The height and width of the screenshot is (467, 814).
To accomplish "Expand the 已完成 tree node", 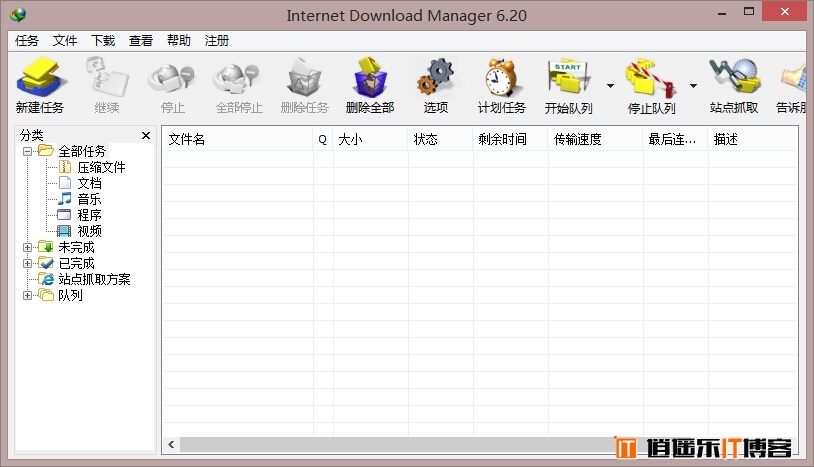I will [28, 264].
